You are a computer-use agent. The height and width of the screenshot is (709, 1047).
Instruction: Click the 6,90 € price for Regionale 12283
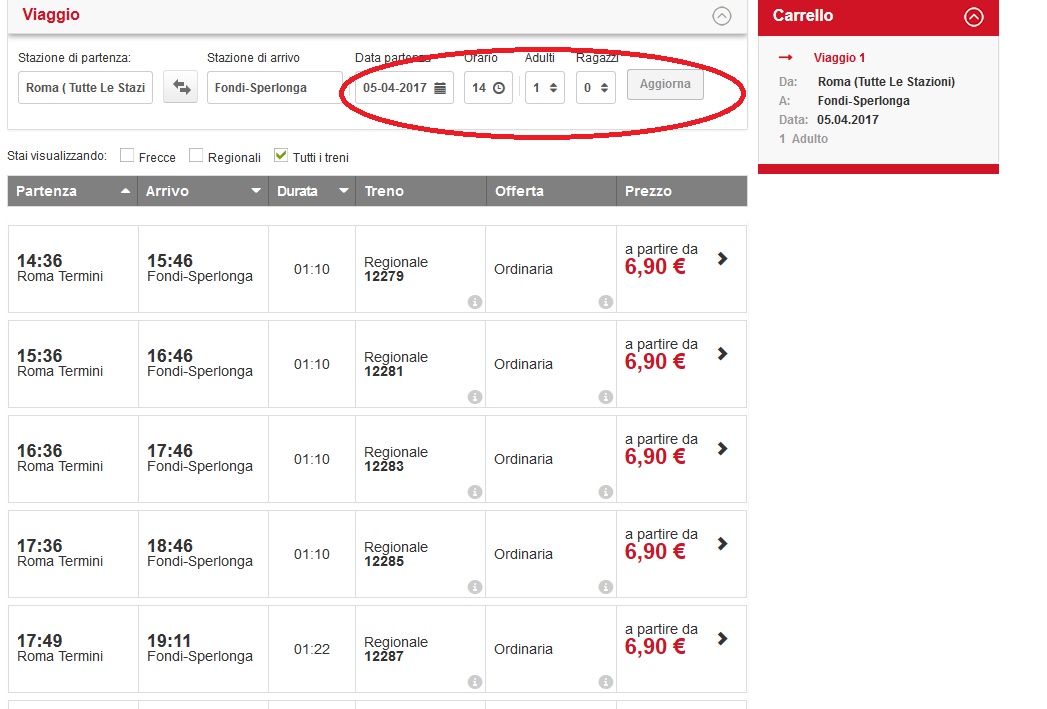point(655,457)
